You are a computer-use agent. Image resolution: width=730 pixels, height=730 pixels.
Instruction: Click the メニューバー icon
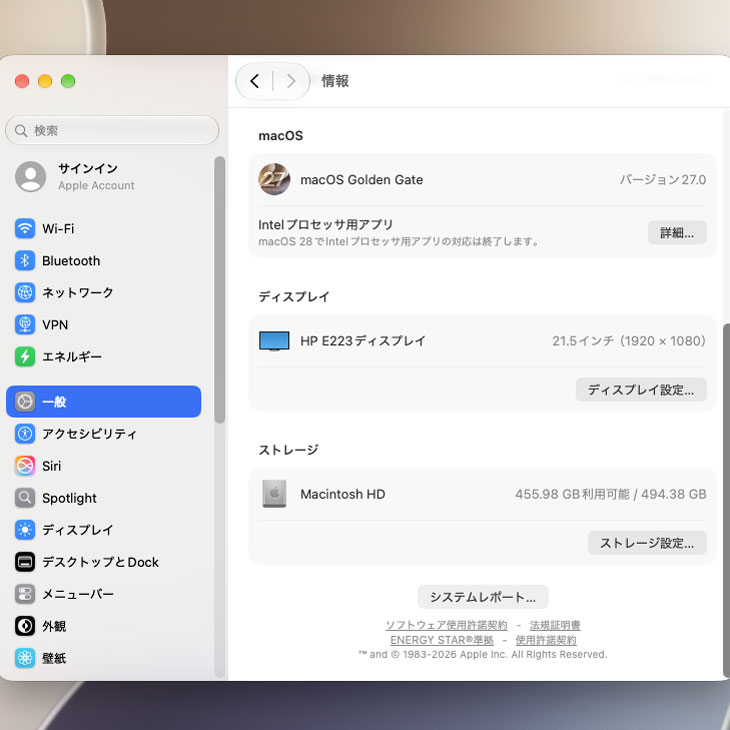point(25,594)
